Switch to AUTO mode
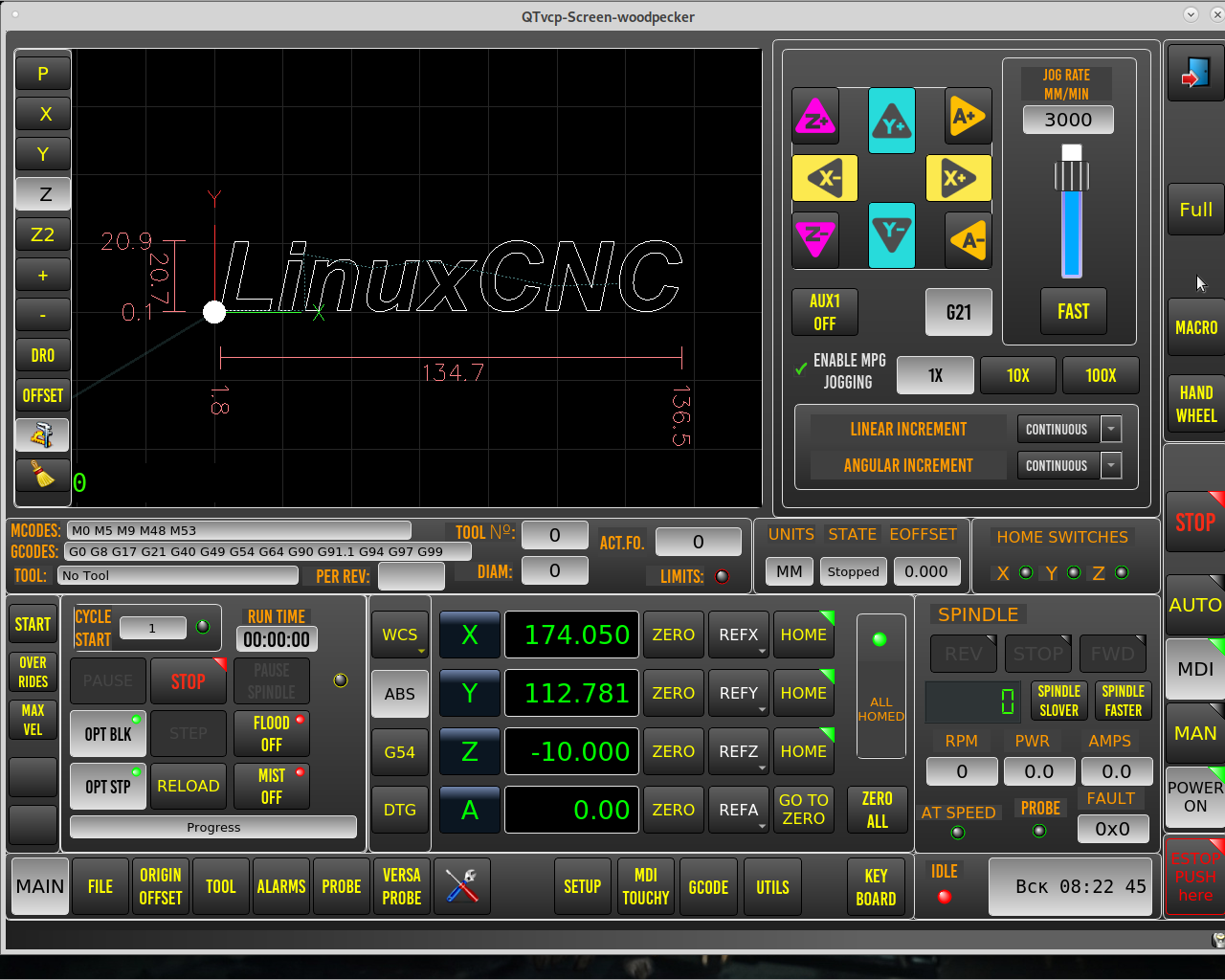Screen dimensions: 1225x980 click(x=1195, y=605)
